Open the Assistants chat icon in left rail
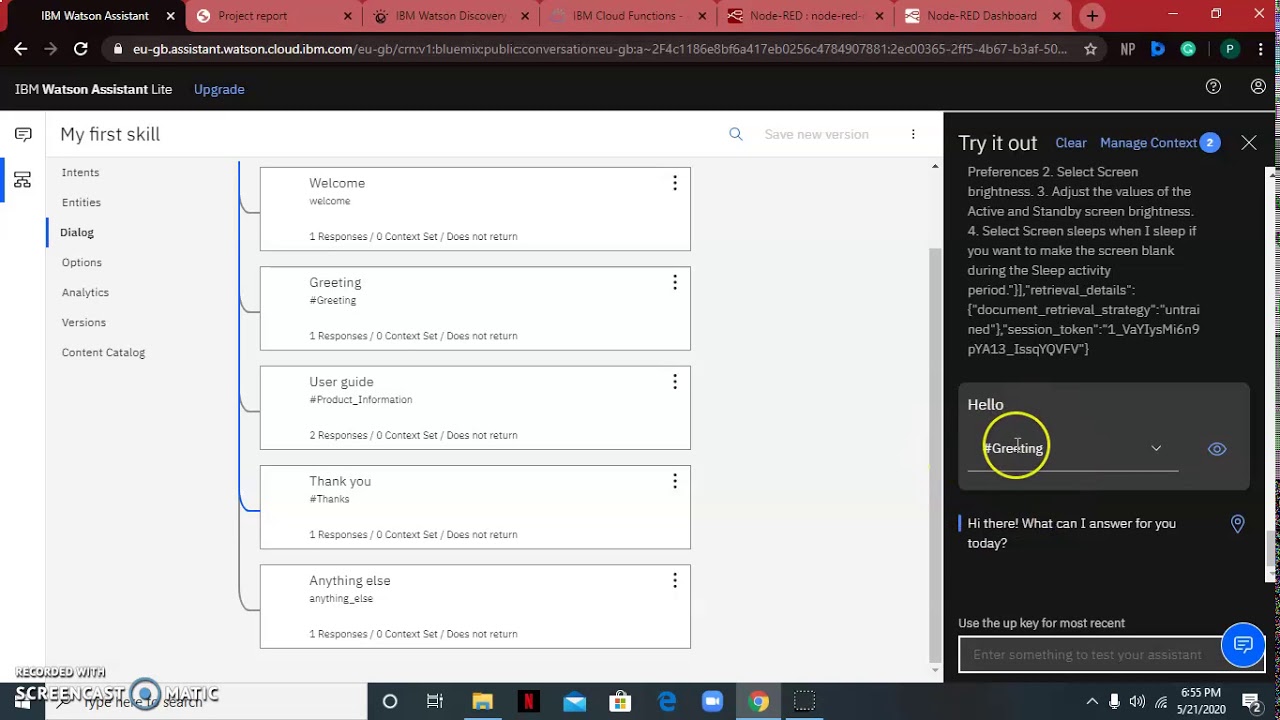 [23, 134]
